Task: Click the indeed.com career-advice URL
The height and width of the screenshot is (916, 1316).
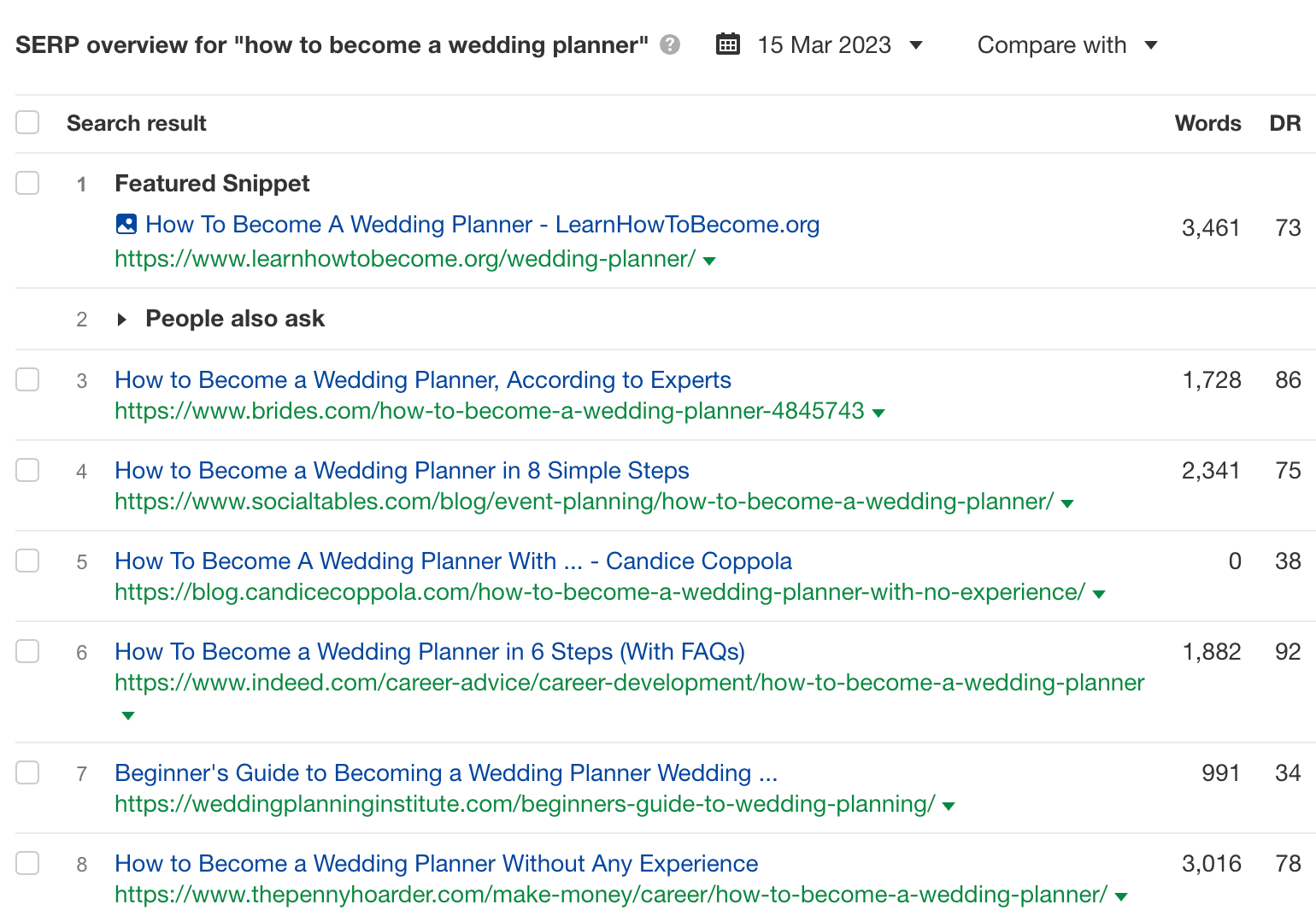Action: coord(628,683)
